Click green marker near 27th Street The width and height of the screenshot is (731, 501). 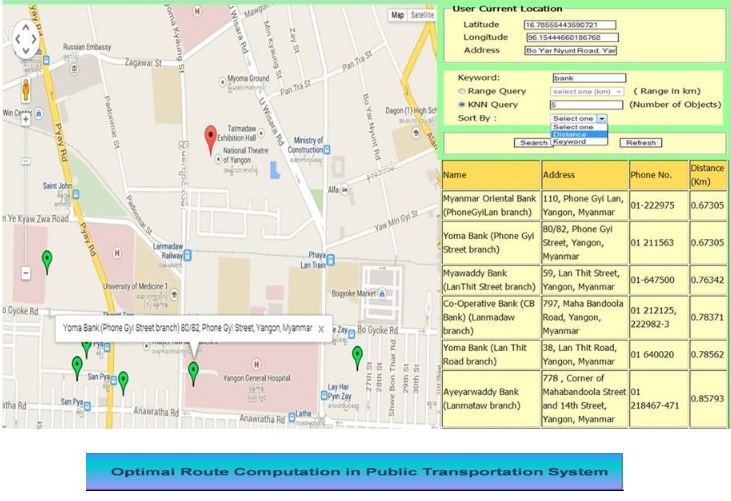[x=357, y=356]
